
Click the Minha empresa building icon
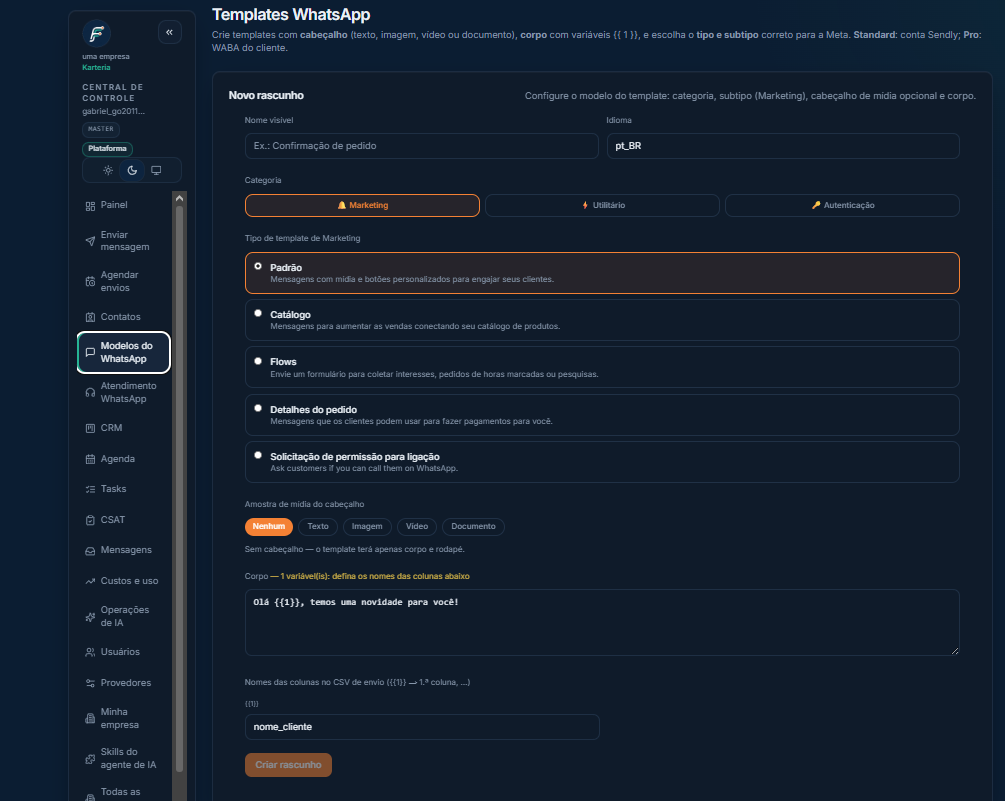click(x=90, y=719)
